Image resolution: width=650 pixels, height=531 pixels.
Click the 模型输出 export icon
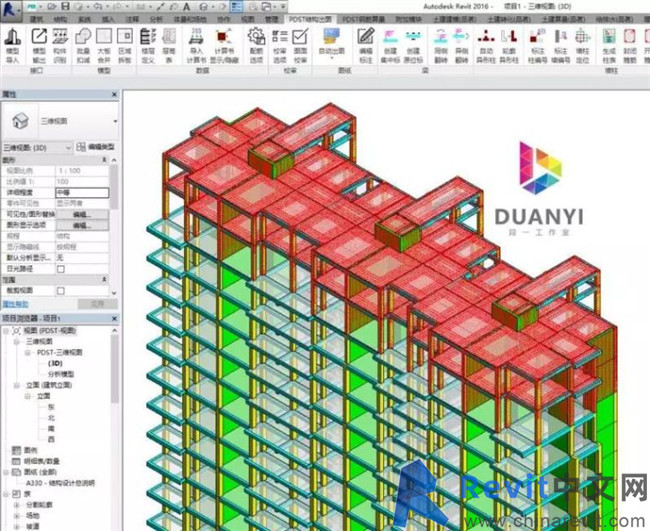[x=39, y=36]
